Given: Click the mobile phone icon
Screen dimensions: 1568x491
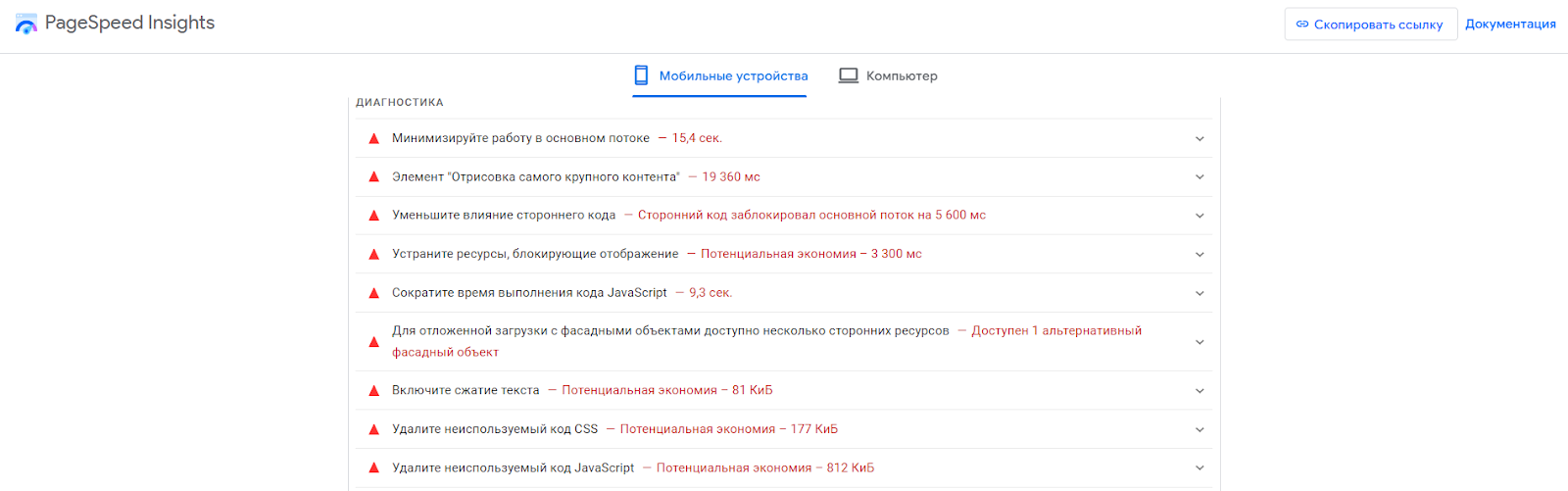Looking at the screenshot, I should pos(641,75).
